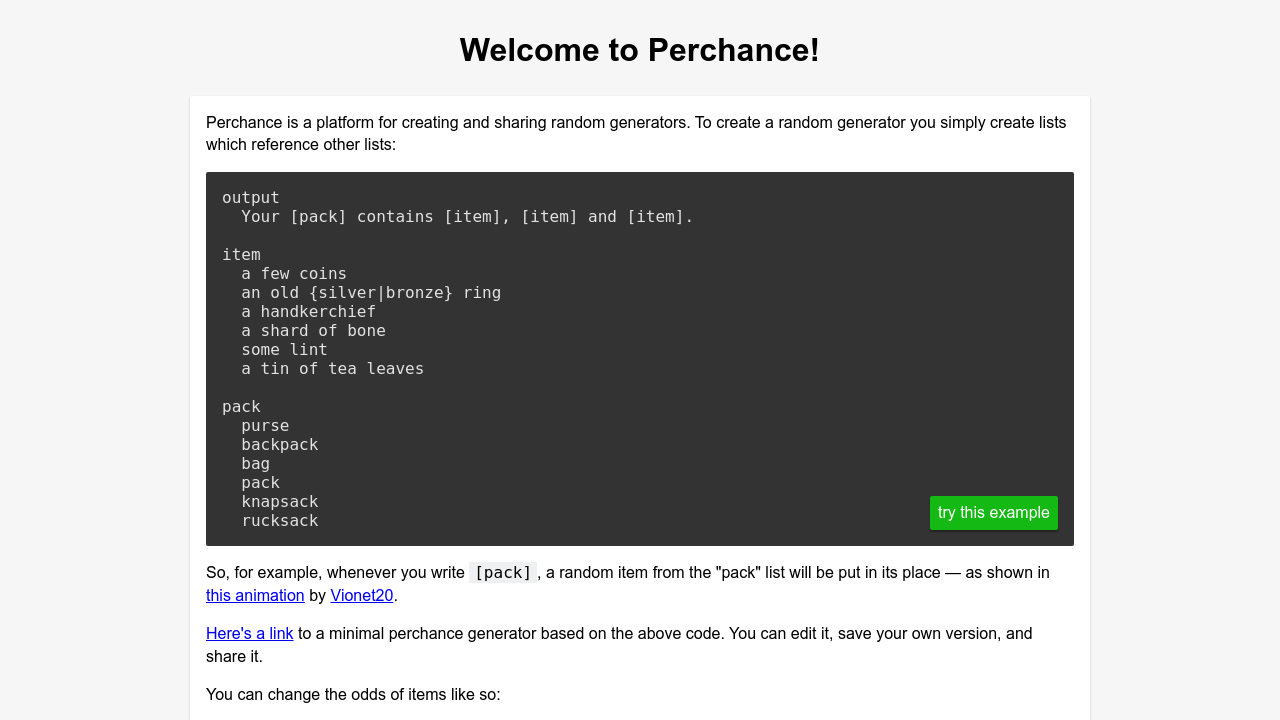Select the 'rucksack' entry at the list bottom
The width and height of the screenshot is (1280, 720).
[x=279, y=520]
